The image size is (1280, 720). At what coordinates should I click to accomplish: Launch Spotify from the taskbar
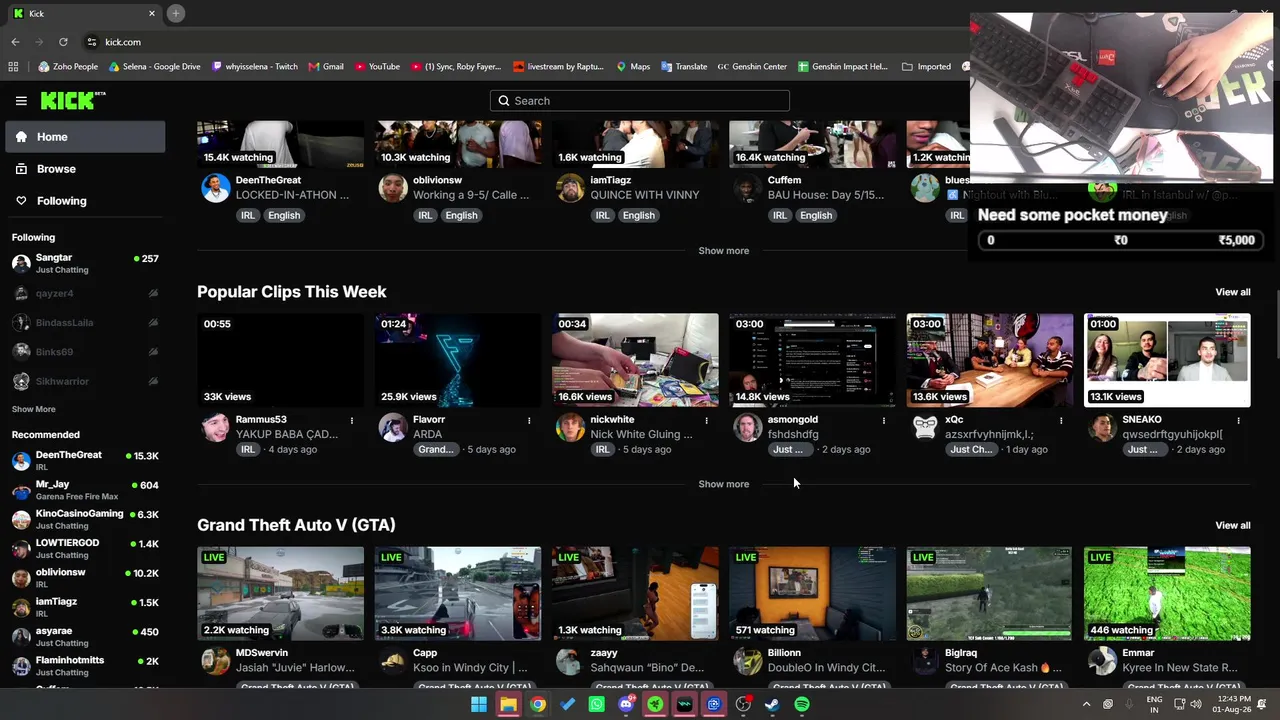[802, 704]
